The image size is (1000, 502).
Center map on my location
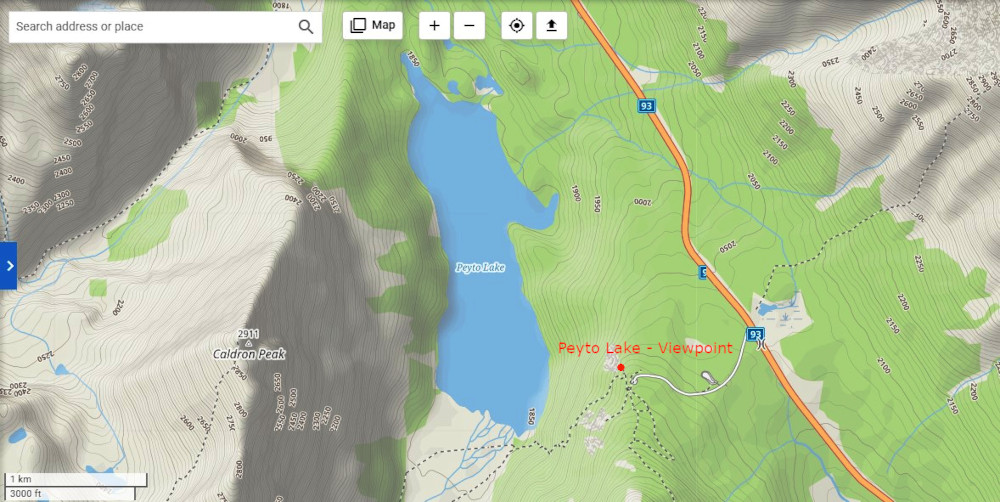517,26
